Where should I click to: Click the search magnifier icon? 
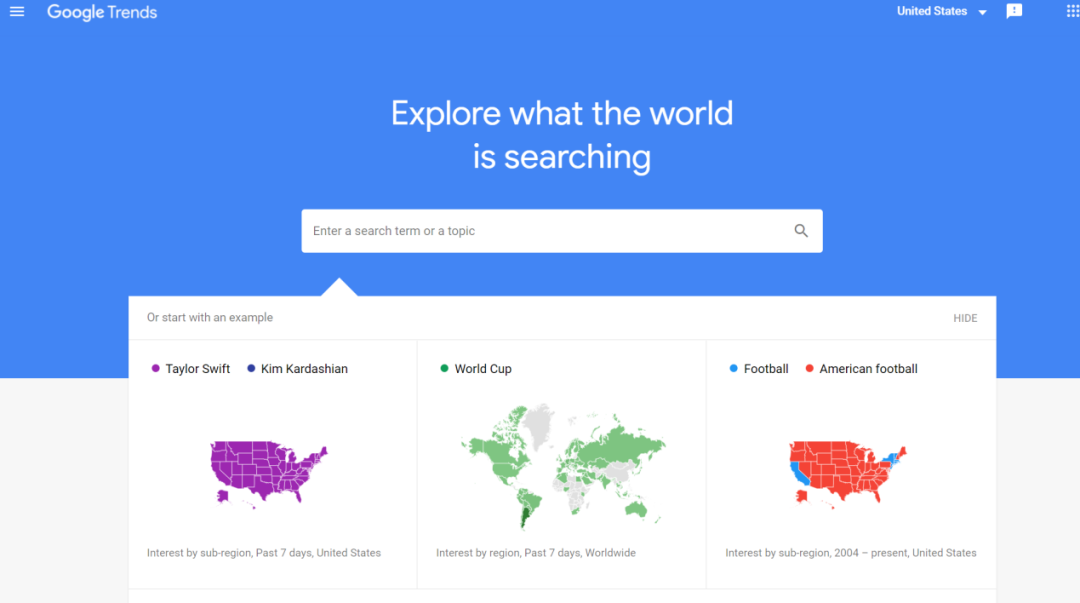click(x=801, y=231)
